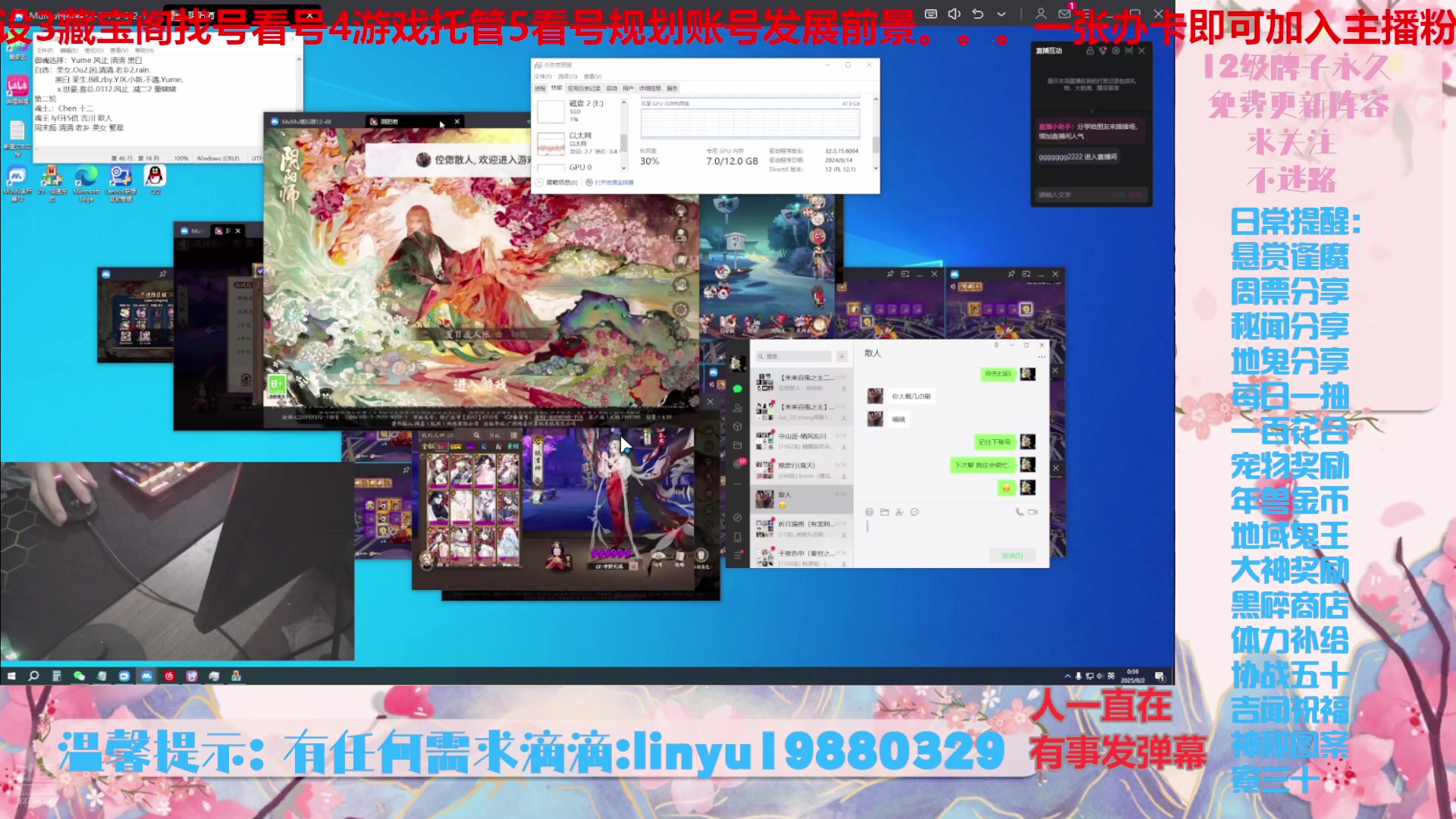Pin the WeChat window on top
The height and width of the screenshot is (819, 1456).
(996, 345)
